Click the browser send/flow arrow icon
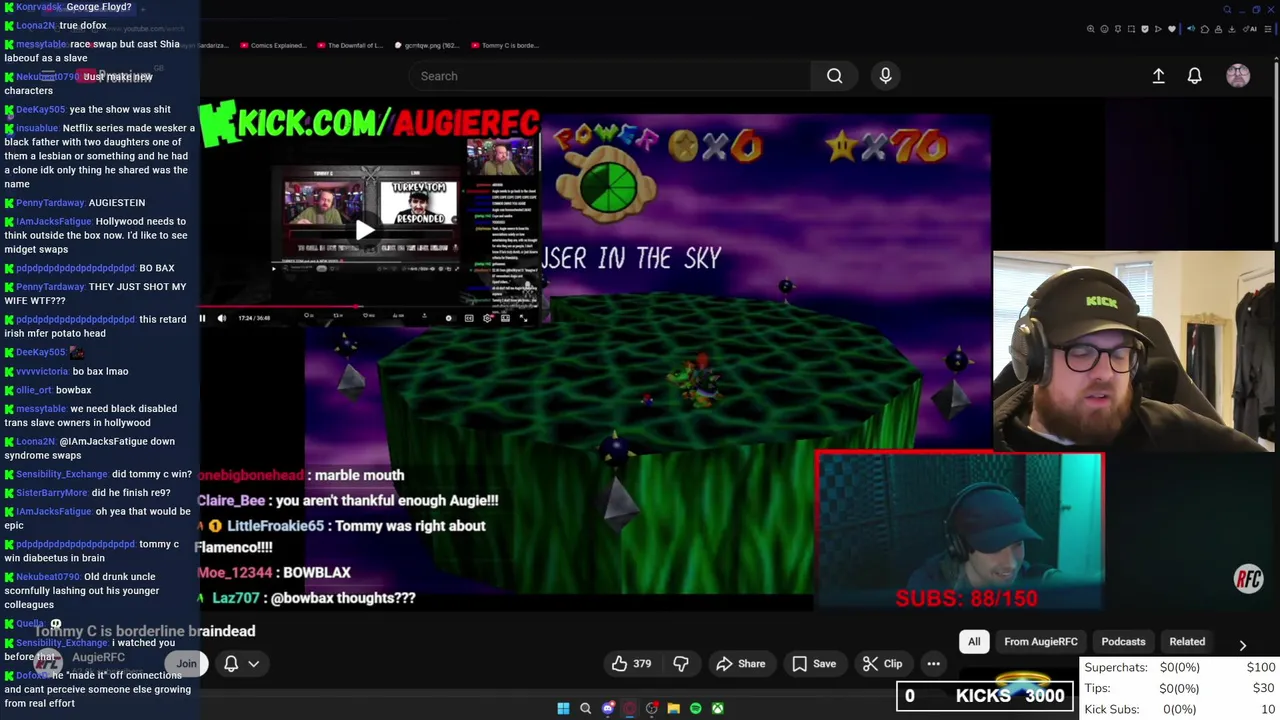The image size is (1280, 720). (x=1158, y=29)
